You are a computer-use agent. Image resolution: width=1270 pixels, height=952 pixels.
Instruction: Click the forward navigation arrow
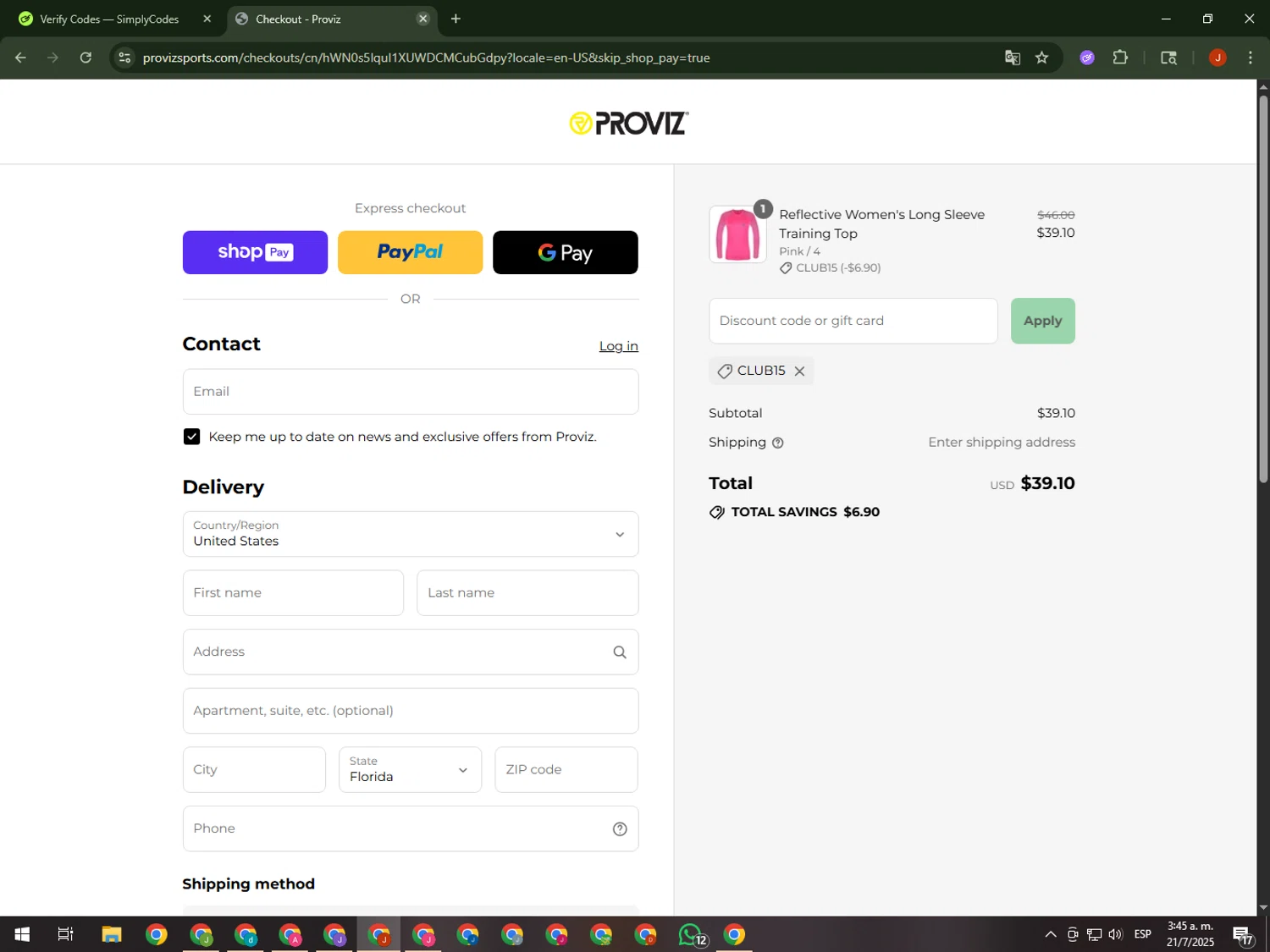(x=52, y=58)
